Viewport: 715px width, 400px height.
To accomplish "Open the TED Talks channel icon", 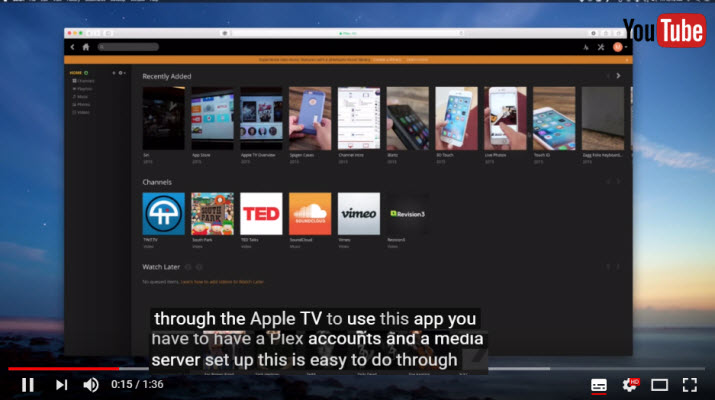I will pos(261,213).
